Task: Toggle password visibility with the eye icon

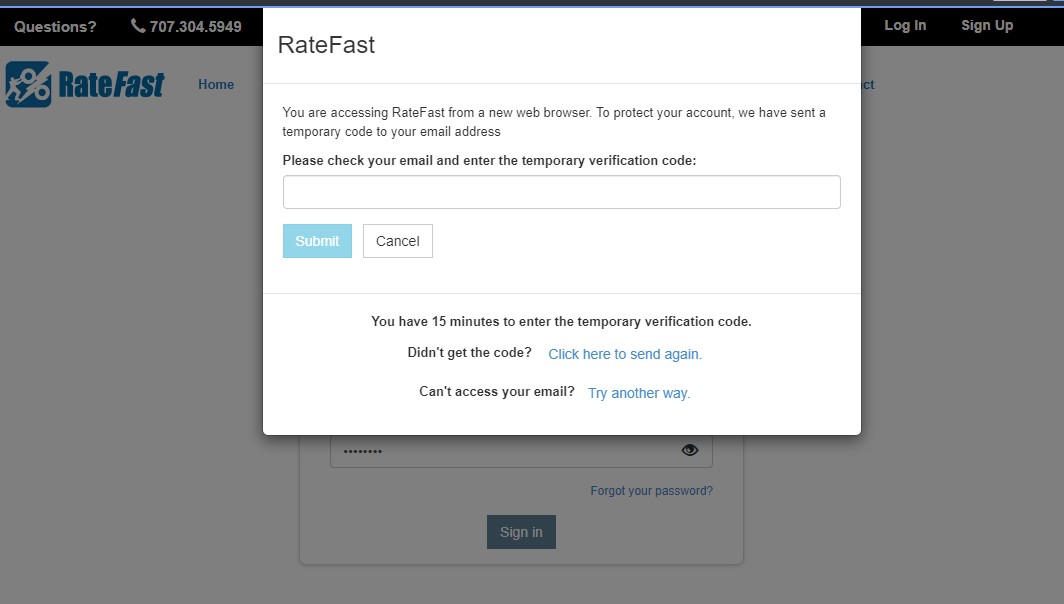Action: 689,450
